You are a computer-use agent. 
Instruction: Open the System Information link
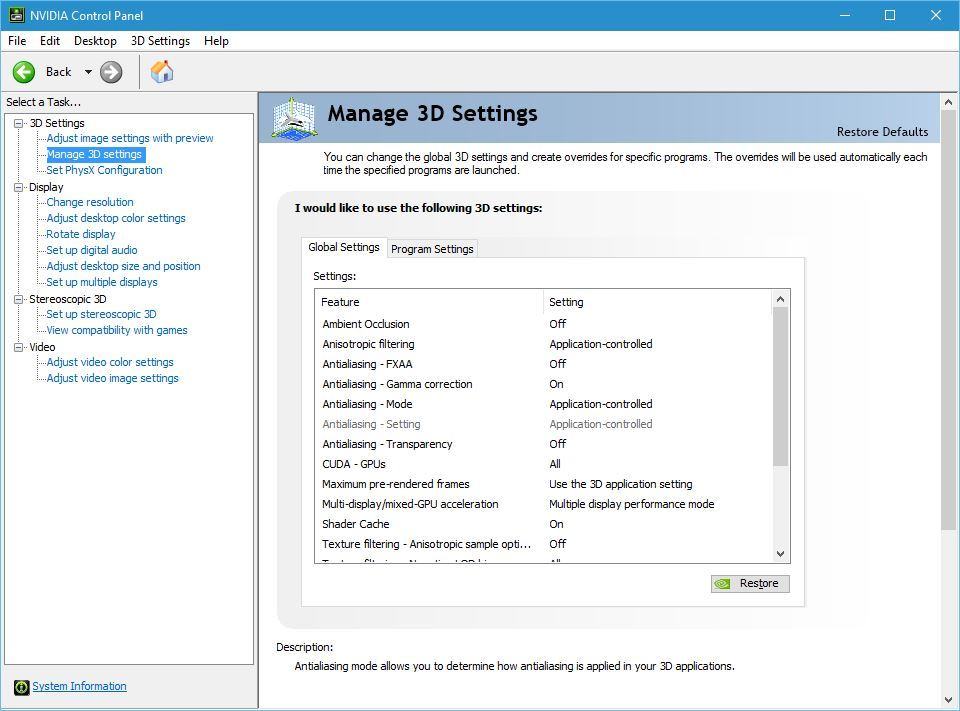coord(80,687)
